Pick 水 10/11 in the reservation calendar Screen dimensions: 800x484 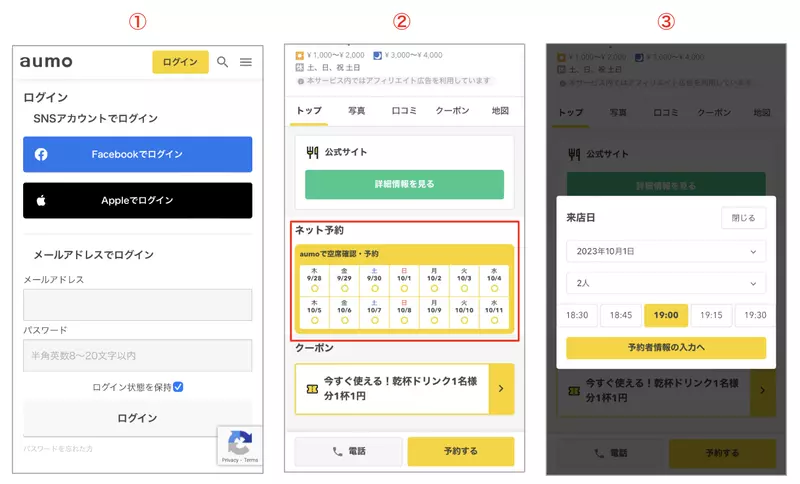tap(494, 312)
